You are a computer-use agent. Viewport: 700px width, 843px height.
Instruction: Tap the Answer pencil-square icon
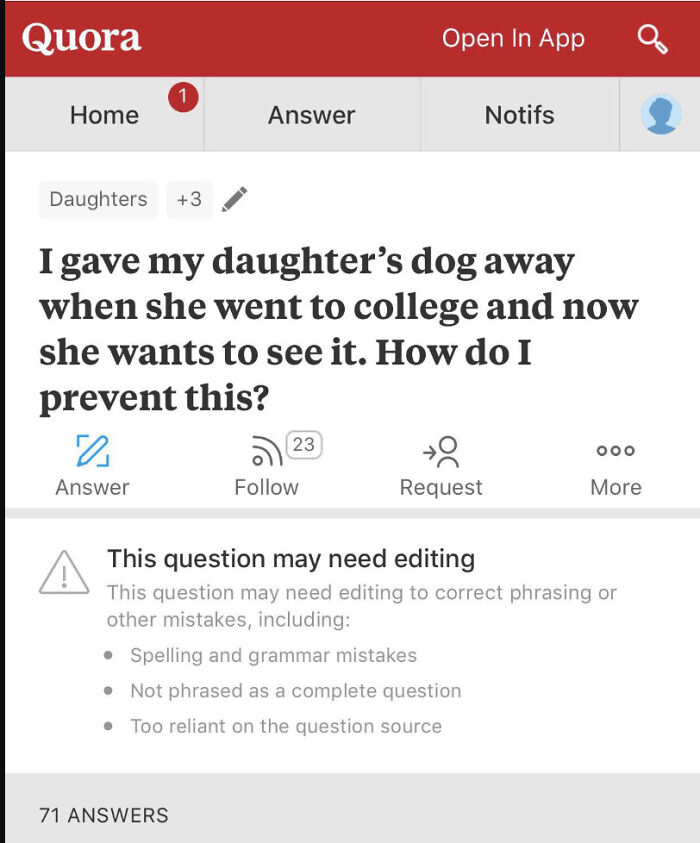pos(92,450)
